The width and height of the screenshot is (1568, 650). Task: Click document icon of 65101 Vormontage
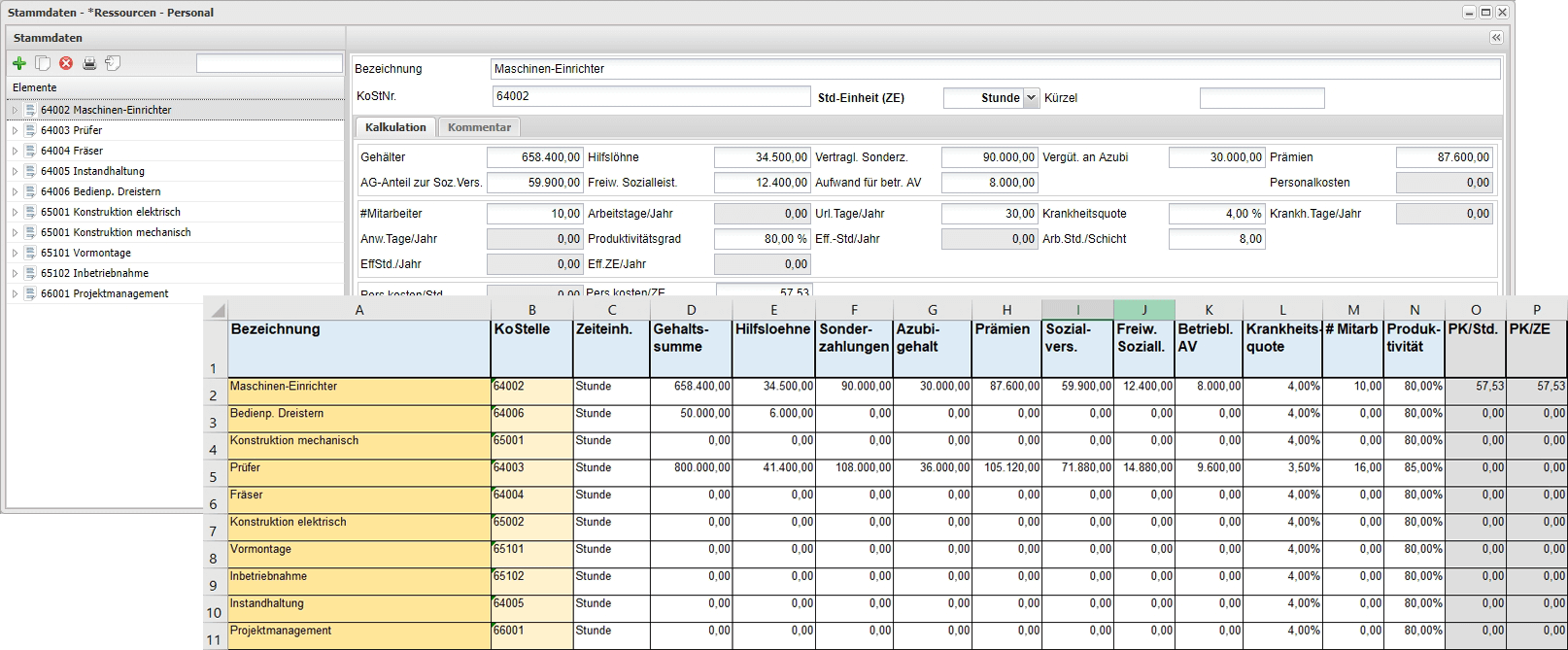[31, 253]
